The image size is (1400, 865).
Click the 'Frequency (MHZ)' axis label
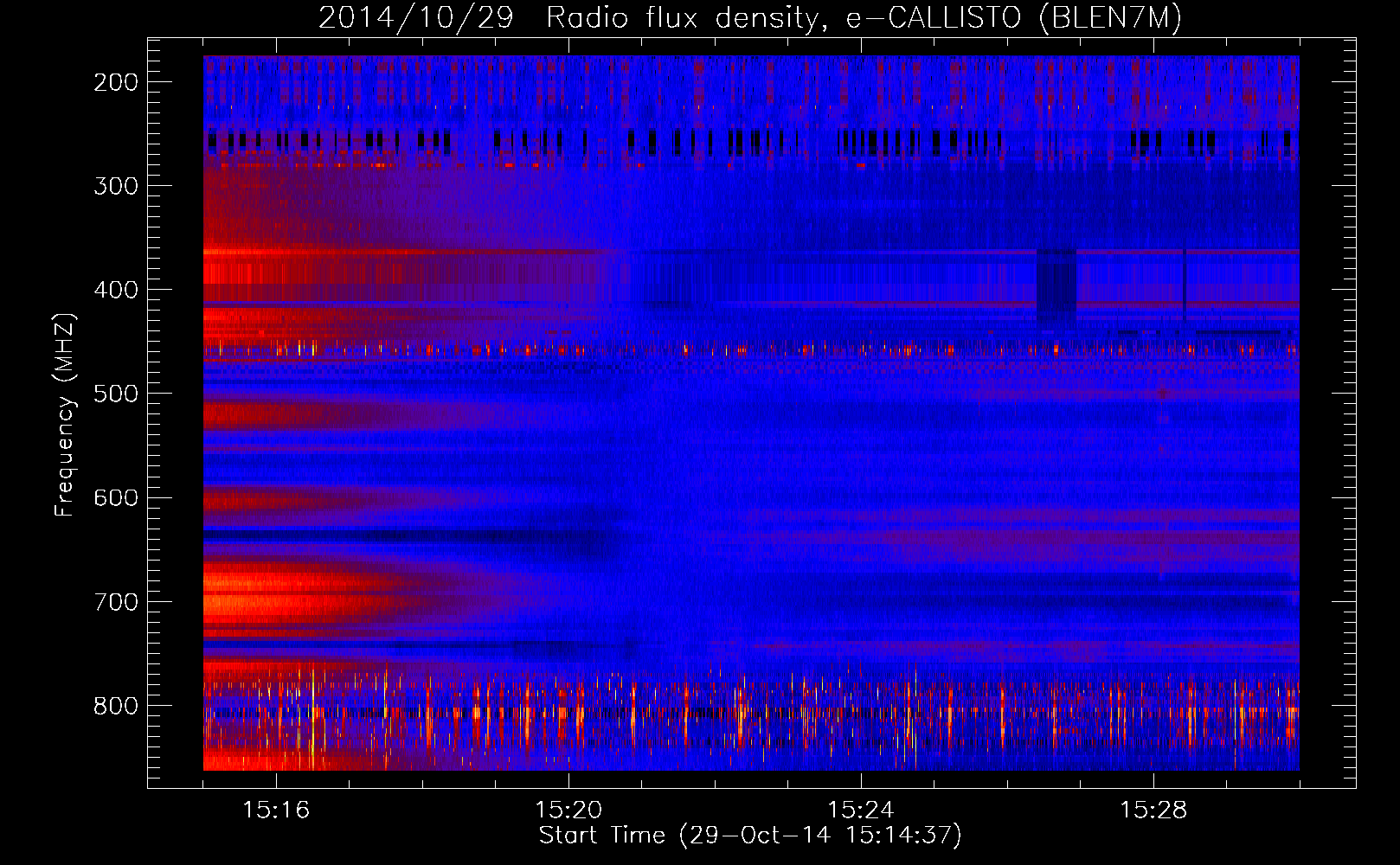[65, 414]
